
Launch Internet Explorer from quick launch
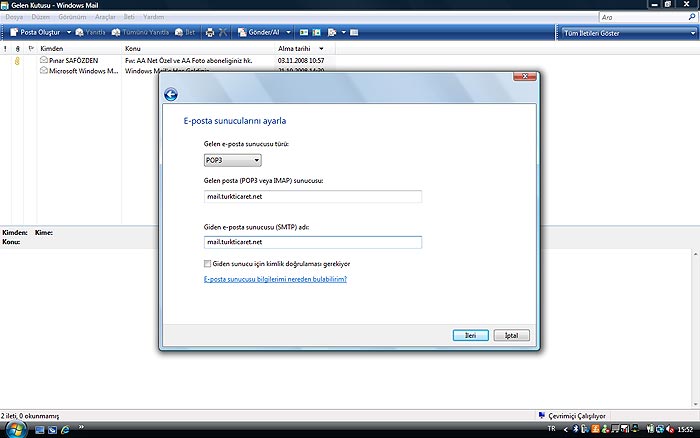(x=65, y=430)
